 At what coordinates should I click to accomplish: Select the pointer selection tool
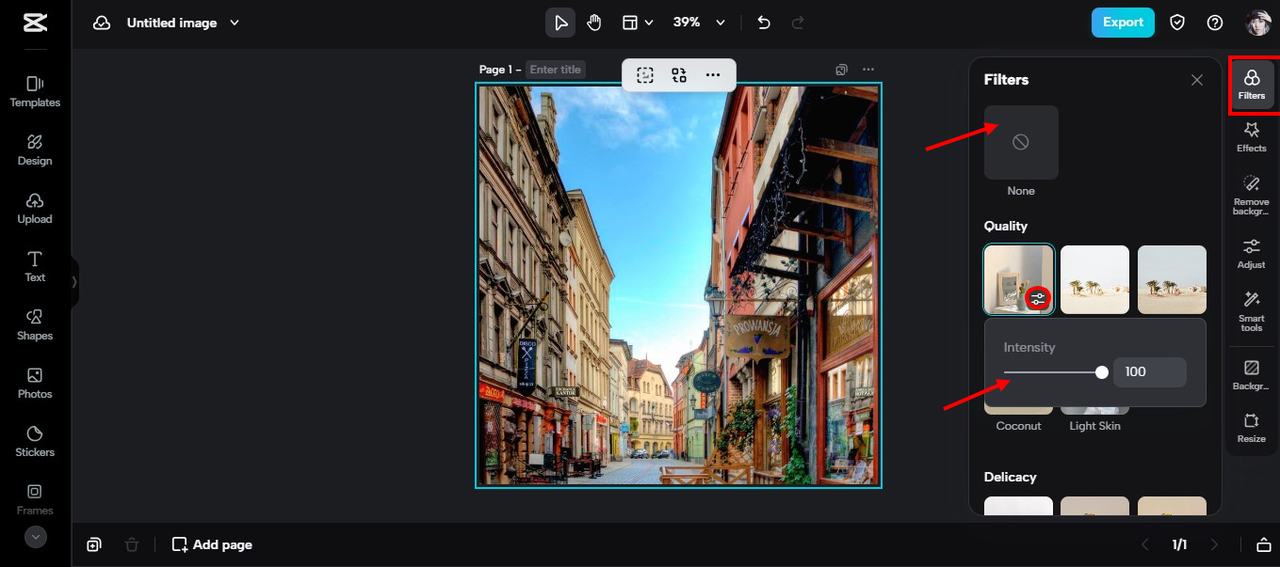pyautogui.click(x=560, y=23)
